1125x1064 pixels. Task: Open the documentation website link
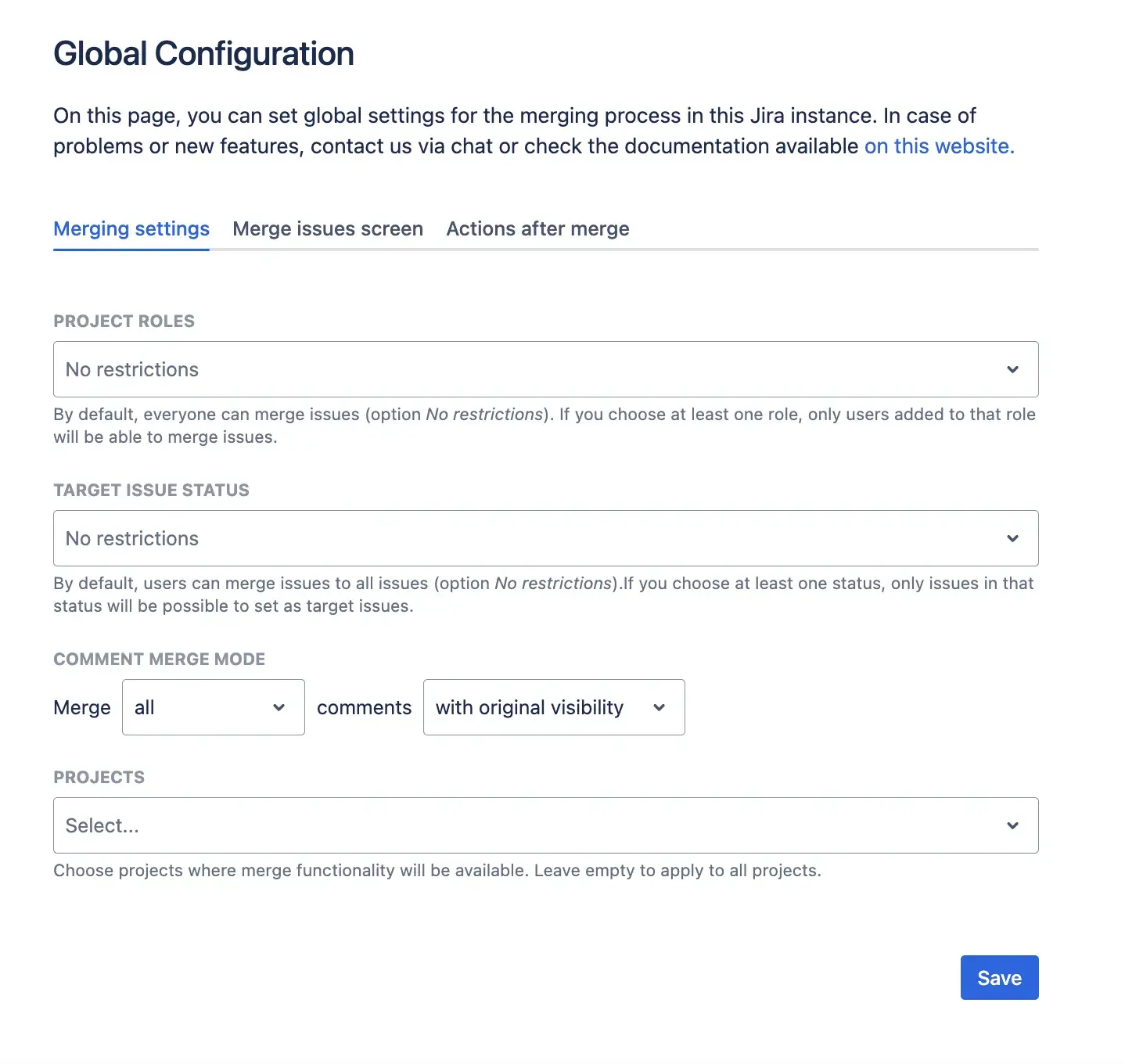(937, 146)
